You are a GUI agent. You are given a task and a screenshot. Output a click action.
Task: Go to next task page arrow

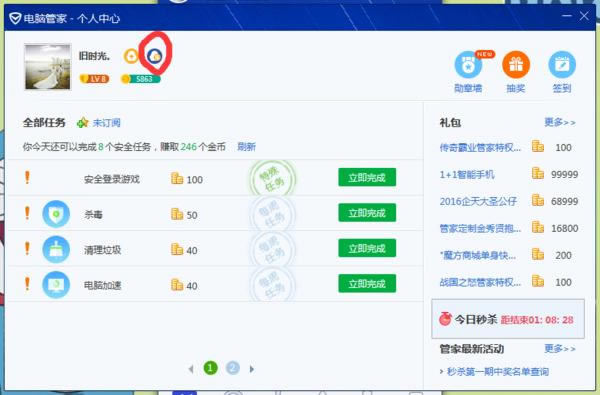pos(252,369)
